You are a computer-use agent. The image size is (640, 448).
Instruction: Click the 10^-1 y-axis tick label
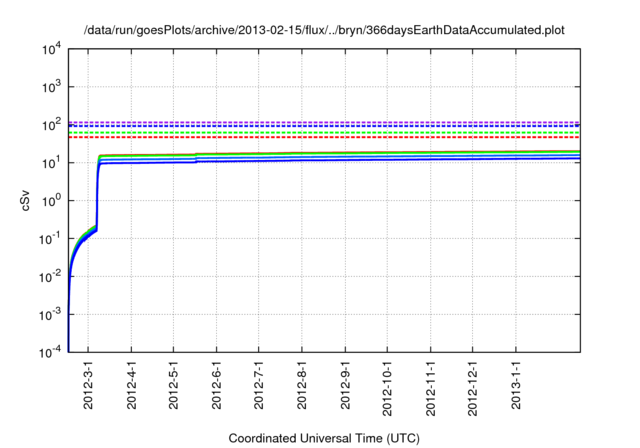(50, 239)
